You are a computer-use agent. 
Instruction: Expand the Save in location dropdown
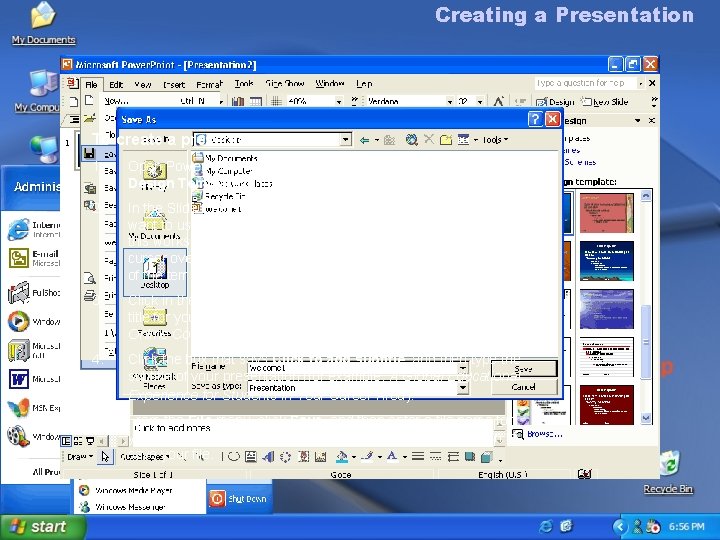[345, 140]
